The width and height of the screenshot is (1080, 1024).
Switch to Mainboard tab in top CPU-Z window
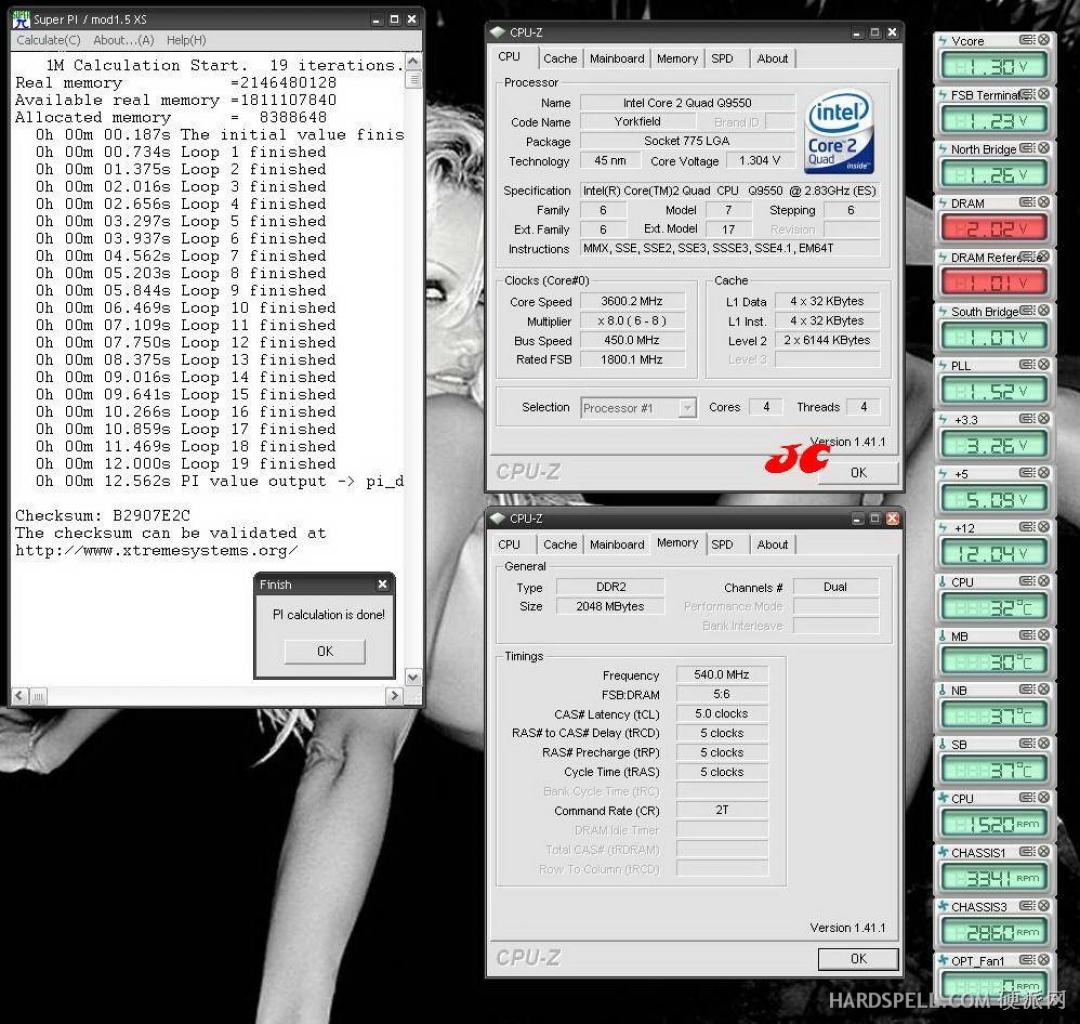[617, 59]
